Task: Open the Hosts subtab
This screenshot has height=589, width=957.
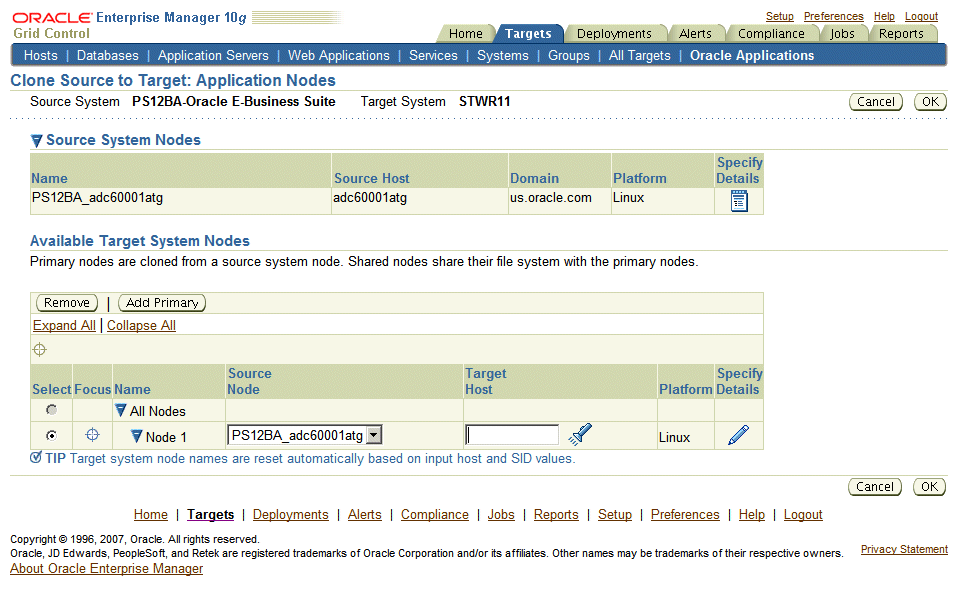Action: click(x=40, y=56)
